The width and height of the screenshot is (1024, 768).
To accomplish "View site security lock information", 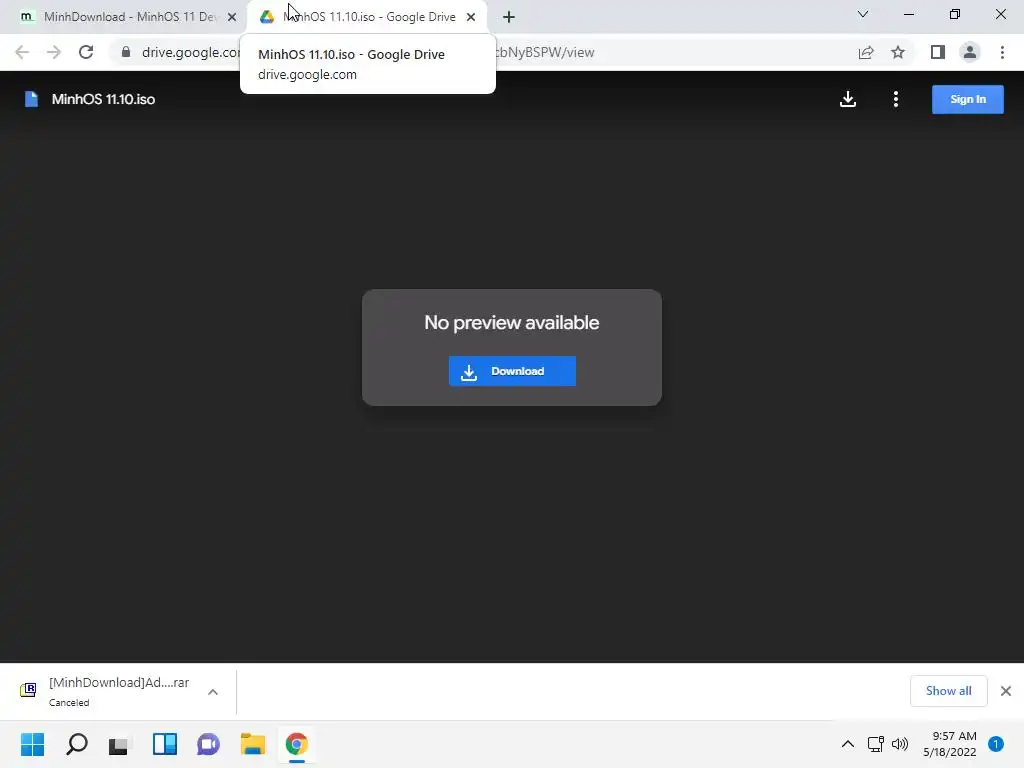I will (126, 52).
